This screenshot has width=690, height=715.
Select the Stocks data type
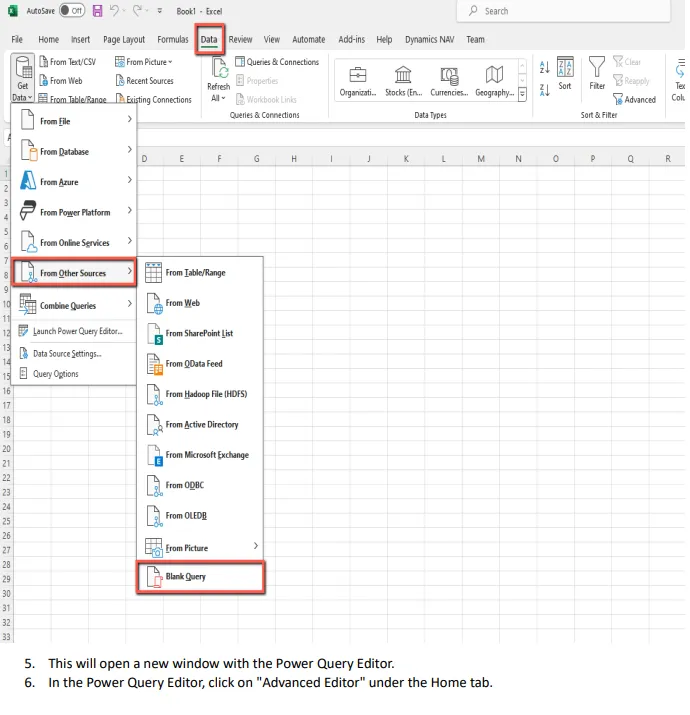click(404, 82)
